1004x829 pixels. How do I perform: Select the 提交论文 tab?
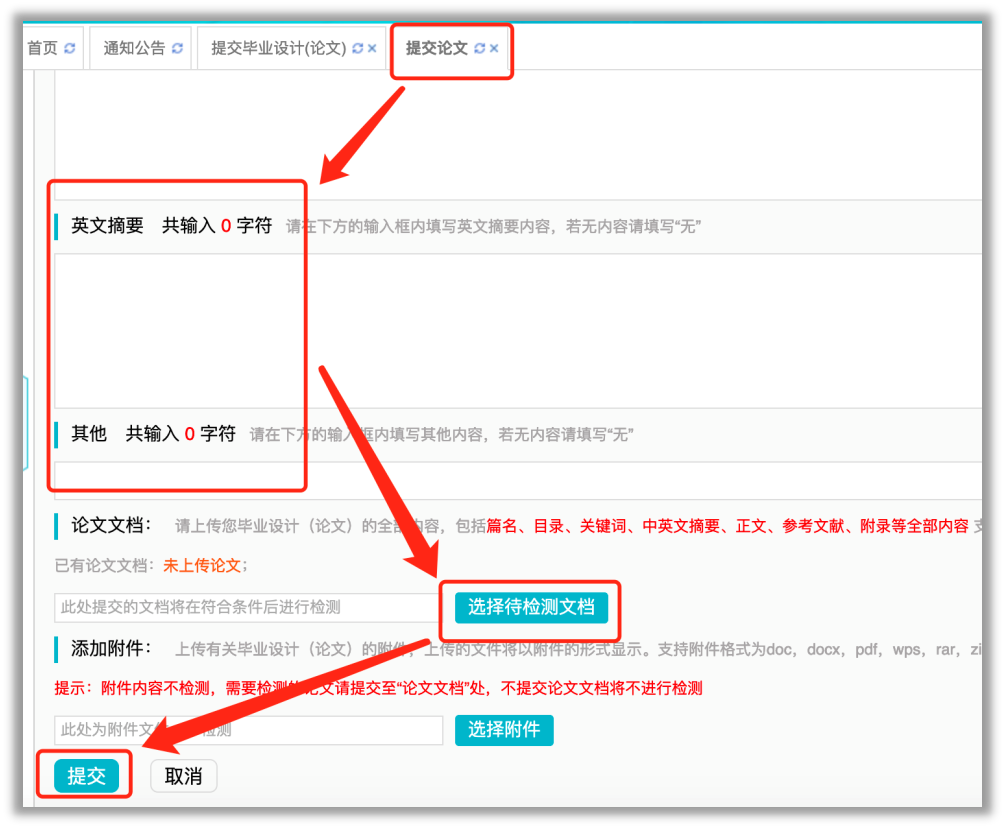coord(436,48)
